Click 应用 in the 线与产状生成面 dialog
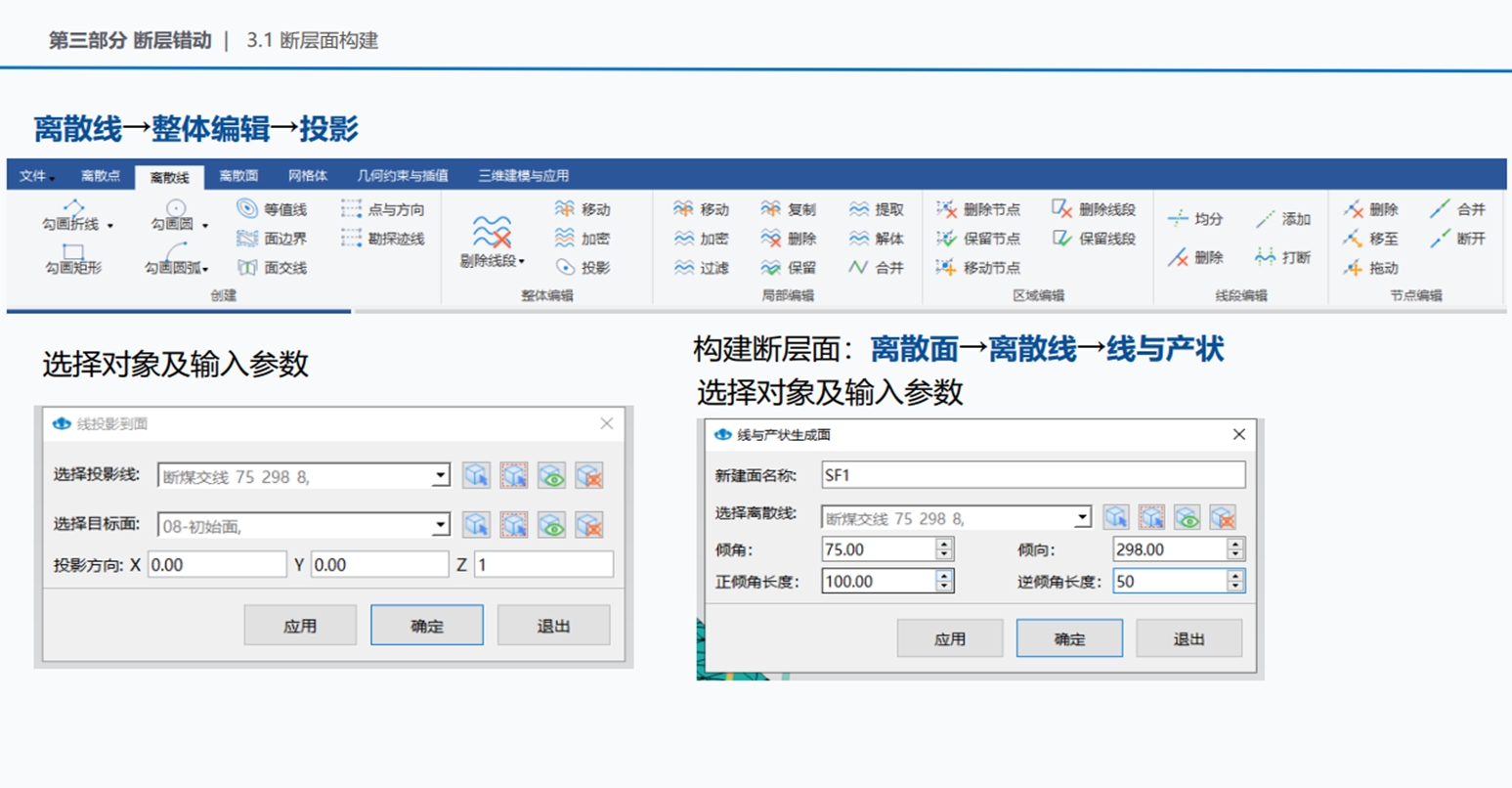 pos(949,639)
